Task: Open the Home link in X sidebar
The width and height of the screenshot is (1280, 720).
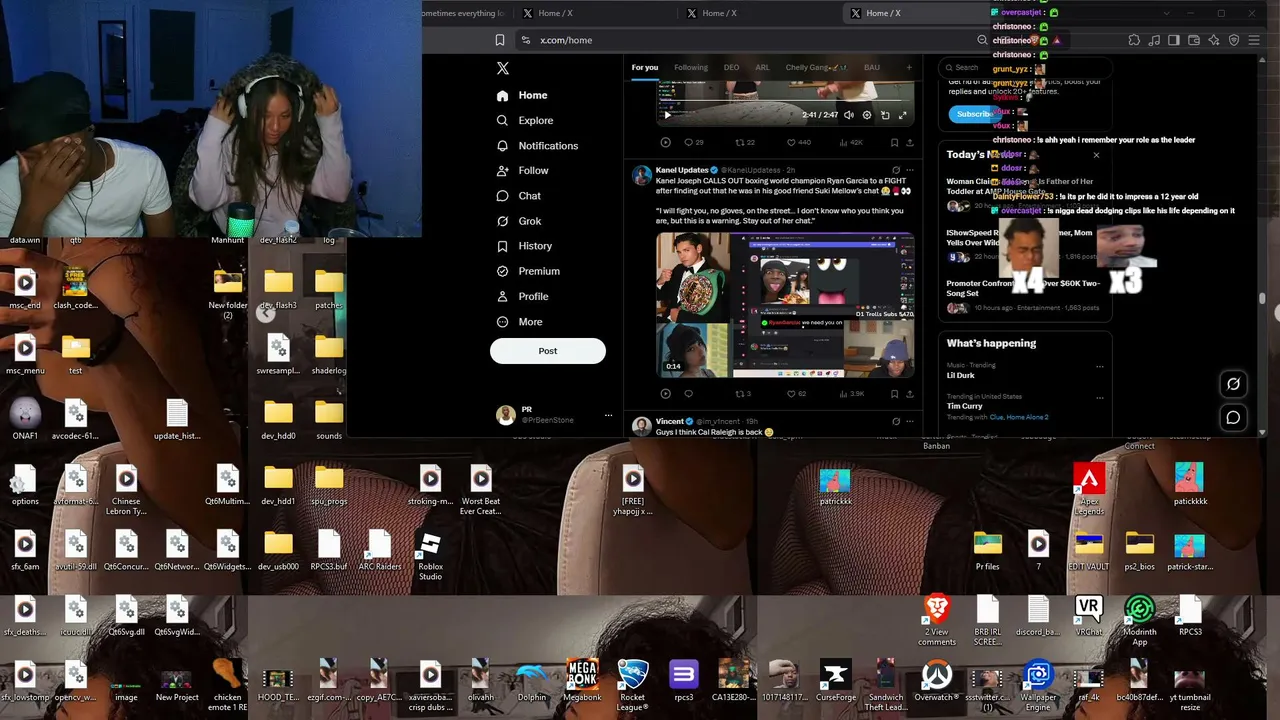Action: (522, 96)
